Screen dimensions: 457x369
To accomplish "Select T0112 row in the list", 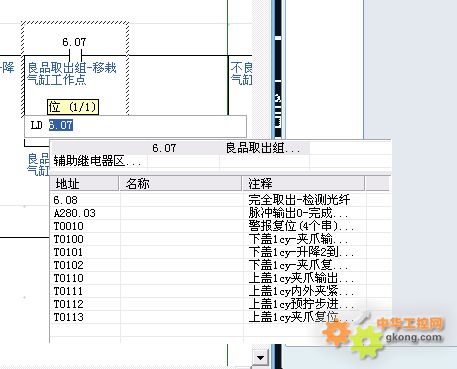I will (220, 304).
